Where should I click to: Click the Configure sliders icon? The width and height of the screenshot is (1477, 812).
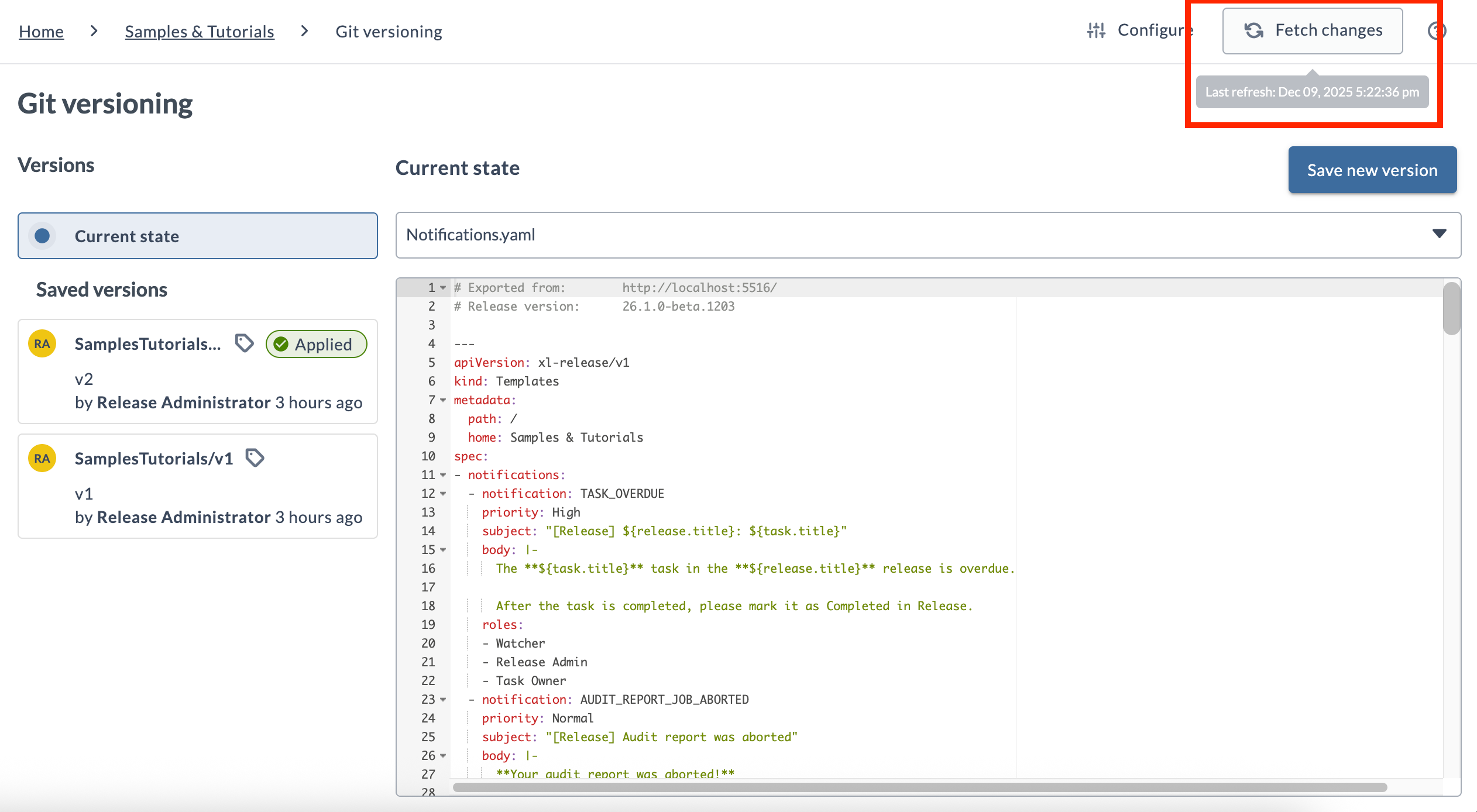click(x=1096, y=30)
